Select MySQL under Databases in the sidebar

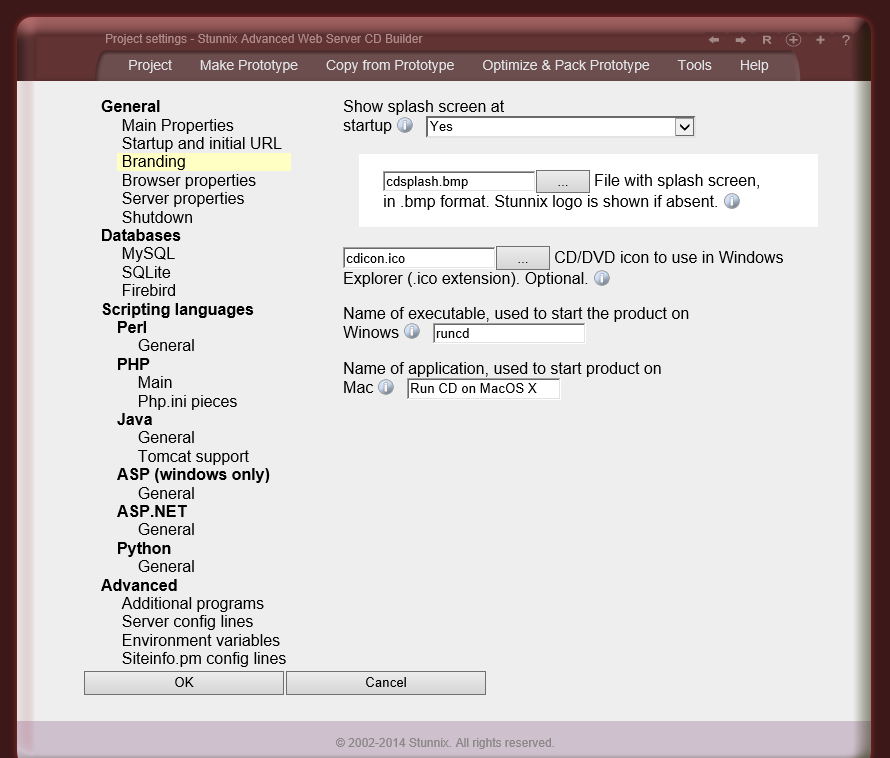coord(147,253)
